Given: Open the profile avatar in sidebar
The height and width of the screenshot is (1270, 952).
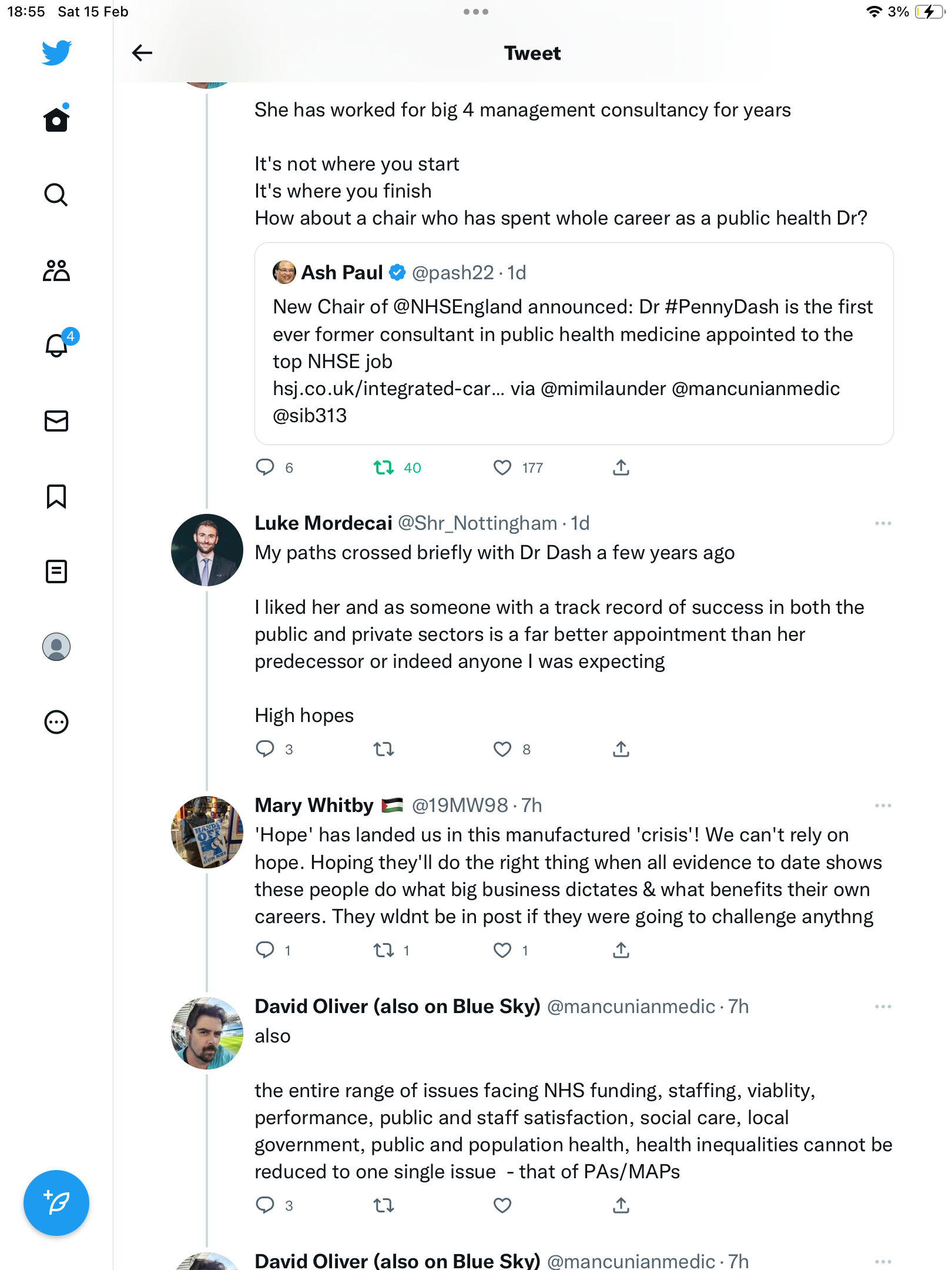Looking at the screenshot, I should (x=56, y=647).
